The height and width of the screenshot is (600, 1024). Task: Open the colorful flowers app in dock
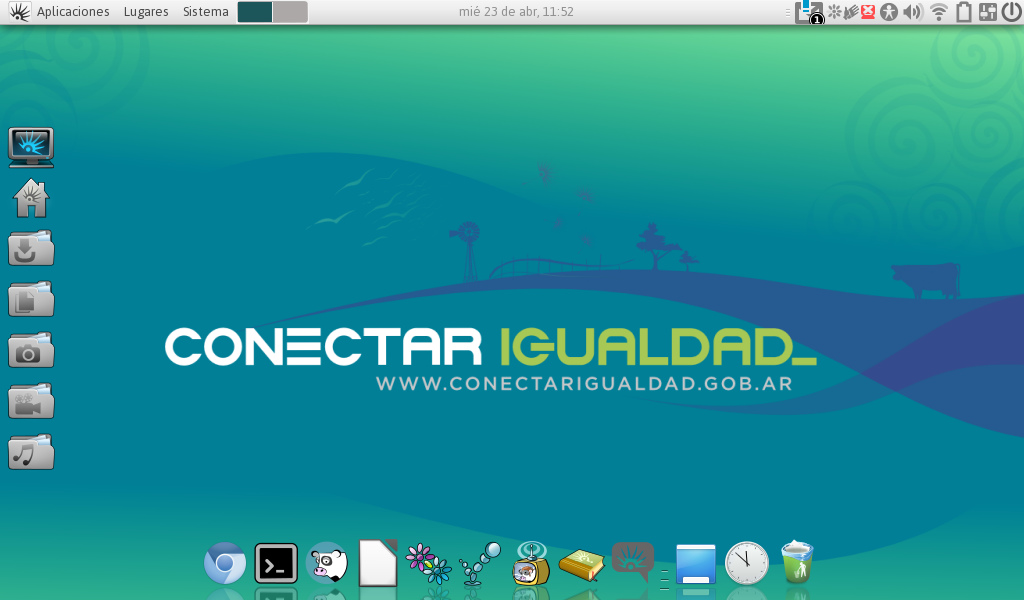tap(429, 563)
